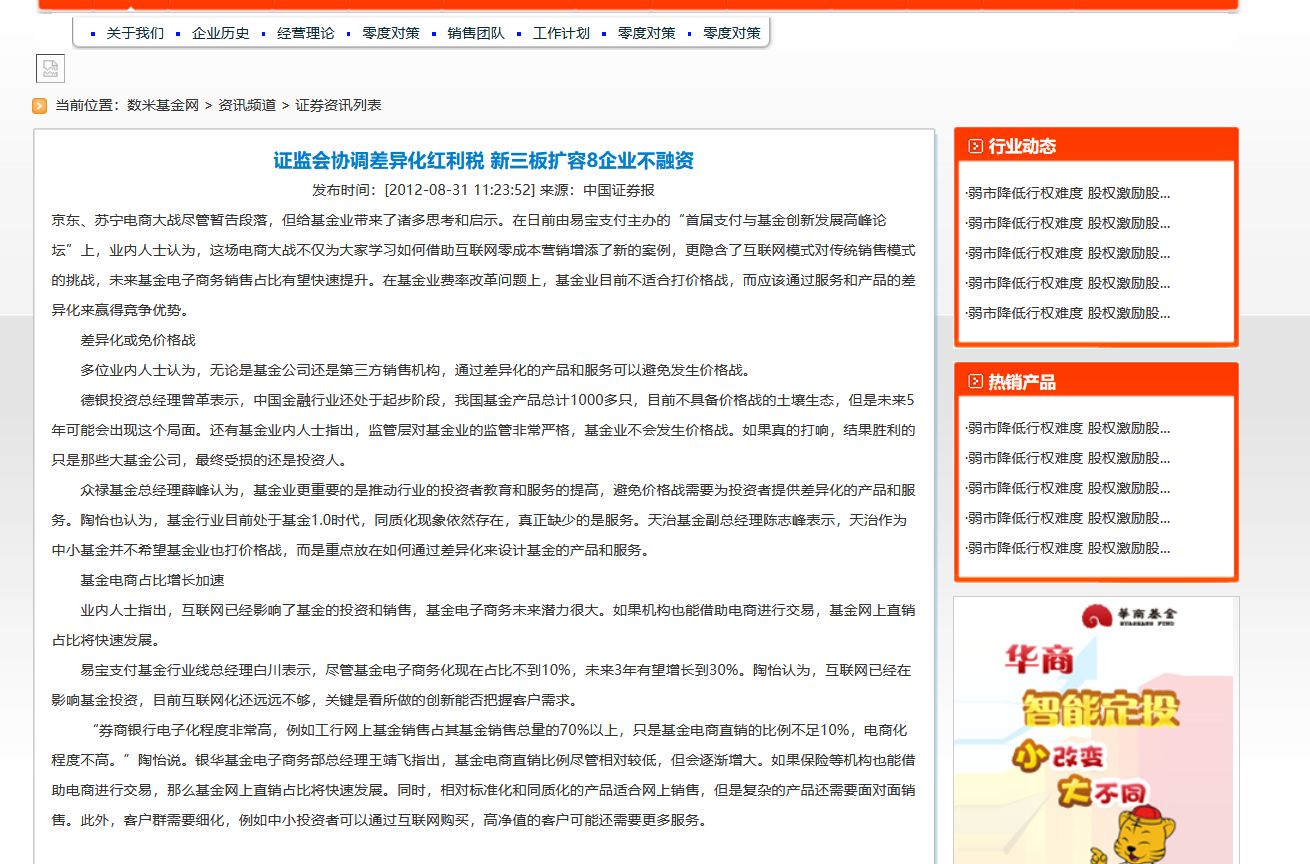Viewport: 1310px width, 864px height.
Task: Select 经营理论 in the navigation bar
Action: point(306,33)
